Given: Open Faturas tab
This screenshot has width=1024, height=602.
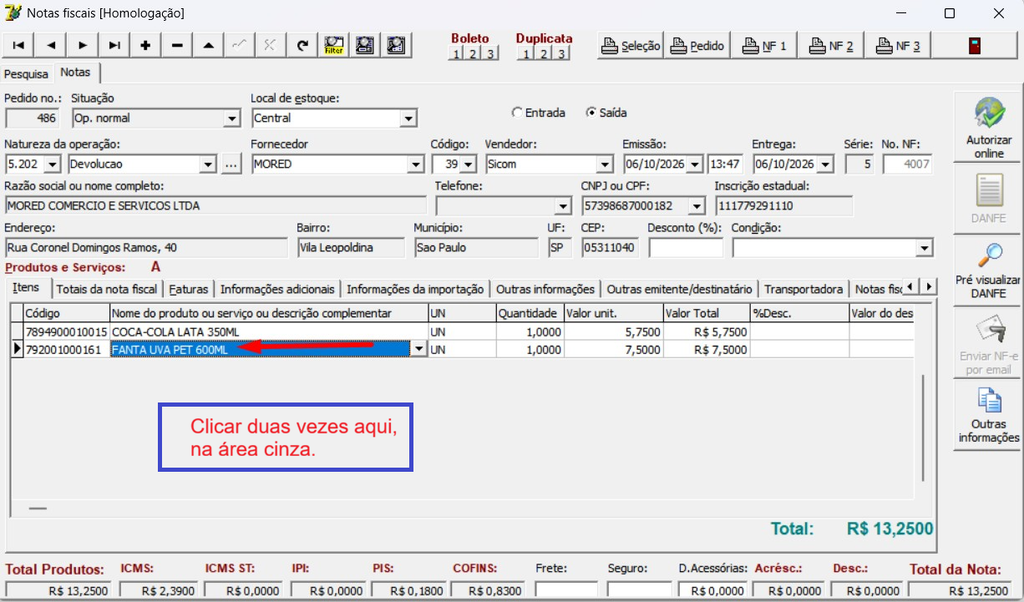Looking at the screenshot, I should coord(188,289).
